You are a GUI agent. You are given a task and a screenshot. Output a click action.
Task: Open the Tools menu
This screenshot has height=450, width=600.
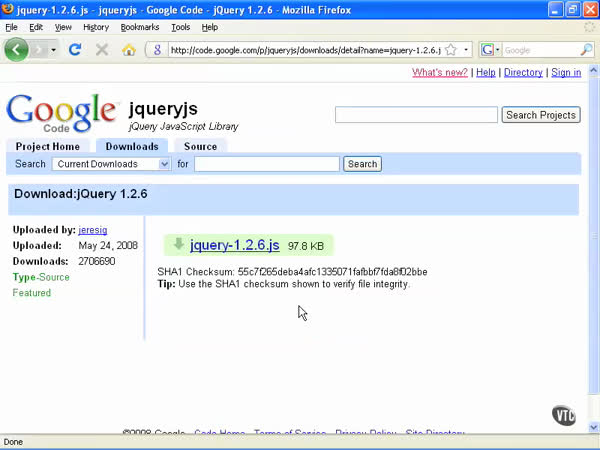click(180, 27)
